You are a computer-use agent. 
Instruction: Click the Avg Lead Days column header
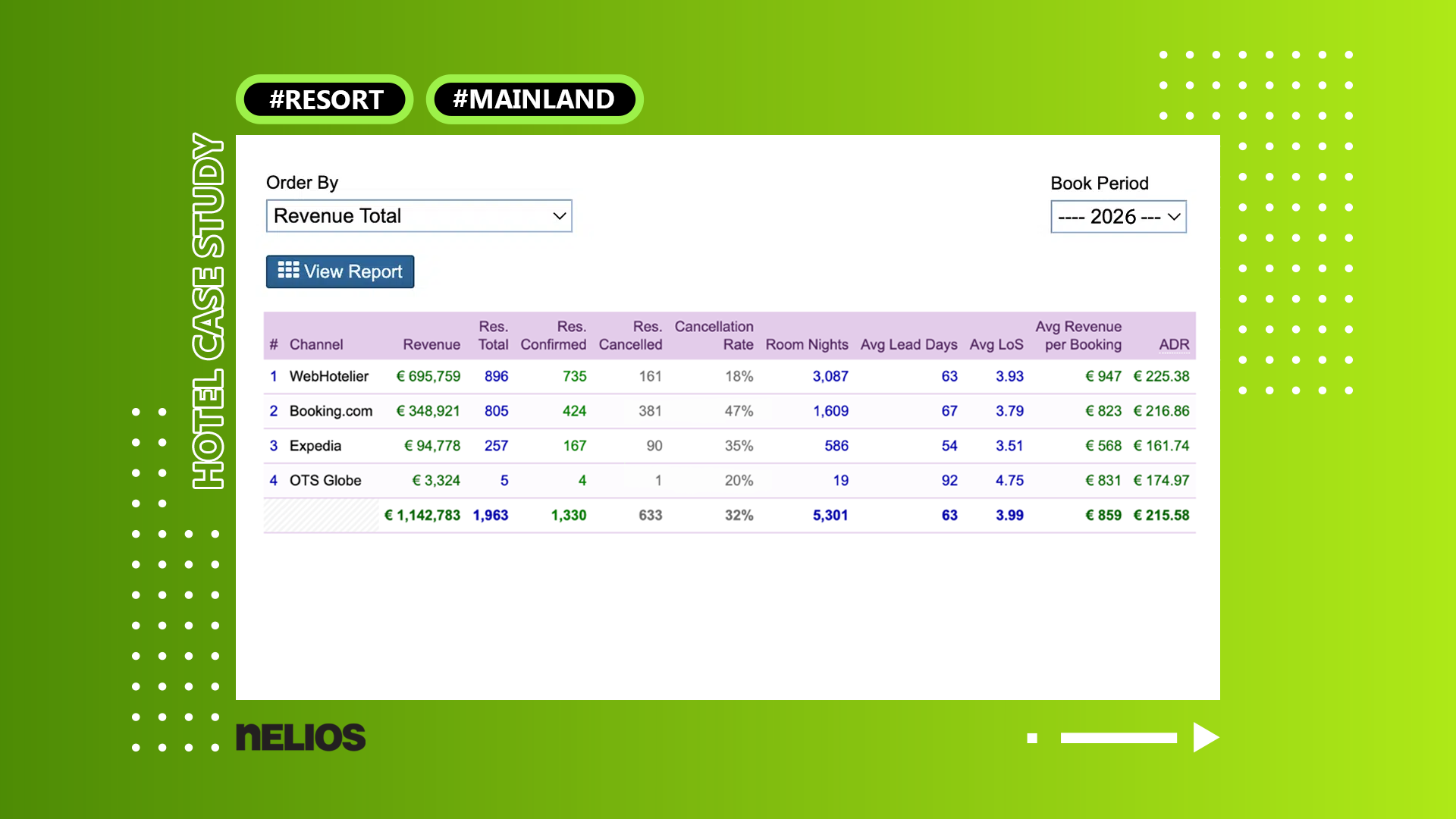point(908,345)
